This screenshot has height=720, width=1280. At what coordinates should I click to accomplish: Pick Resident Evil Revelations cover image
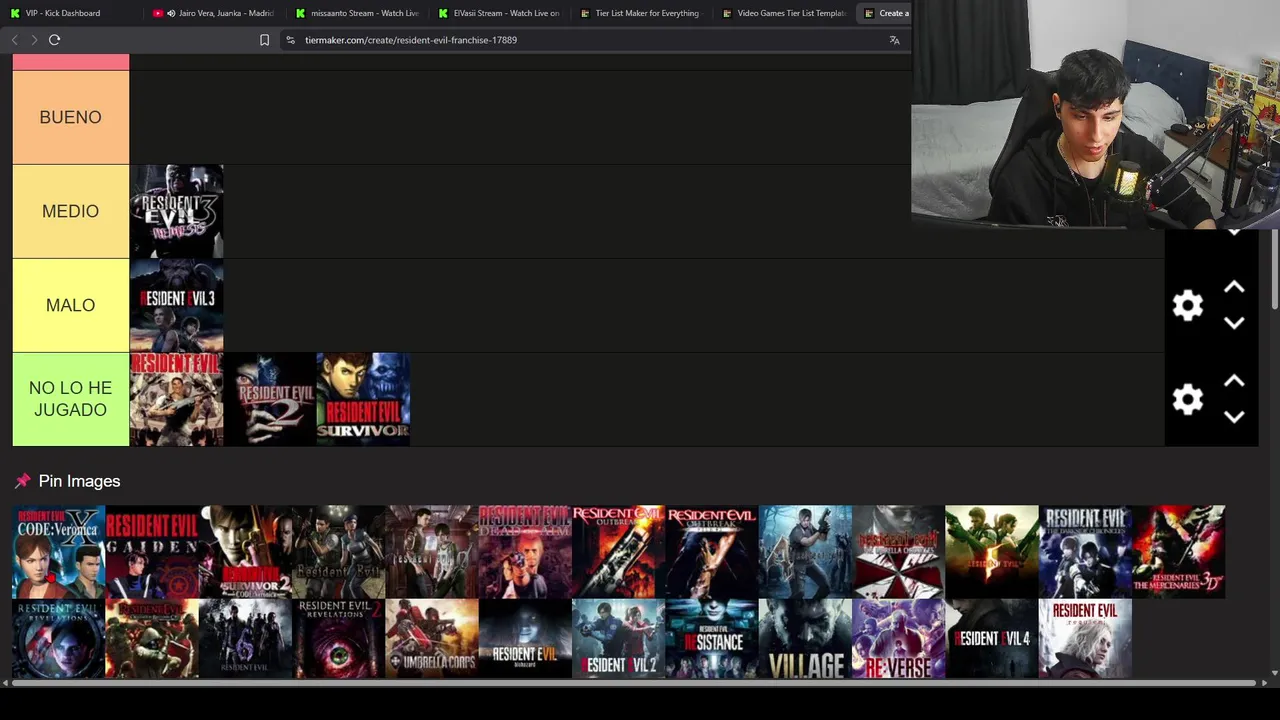pos(58,639)
